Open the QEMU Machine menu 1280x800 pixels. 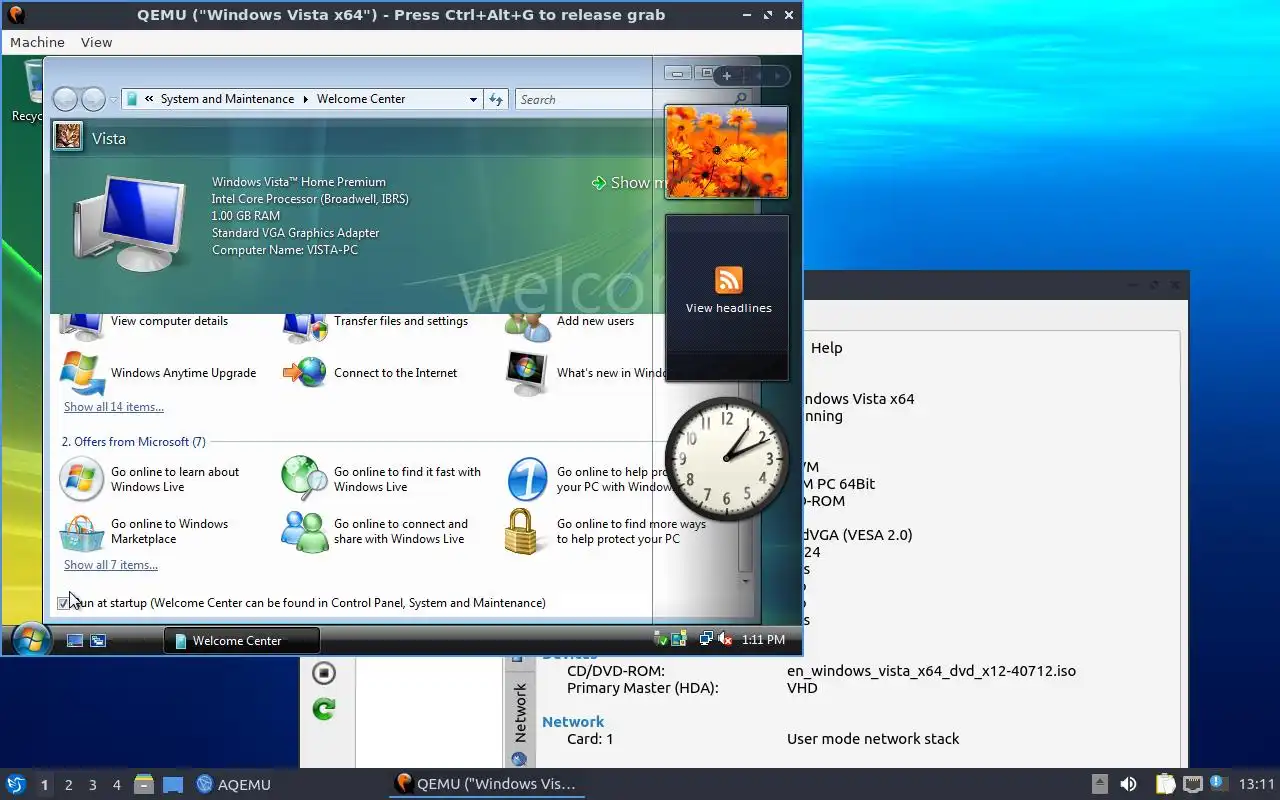point(37,42)
